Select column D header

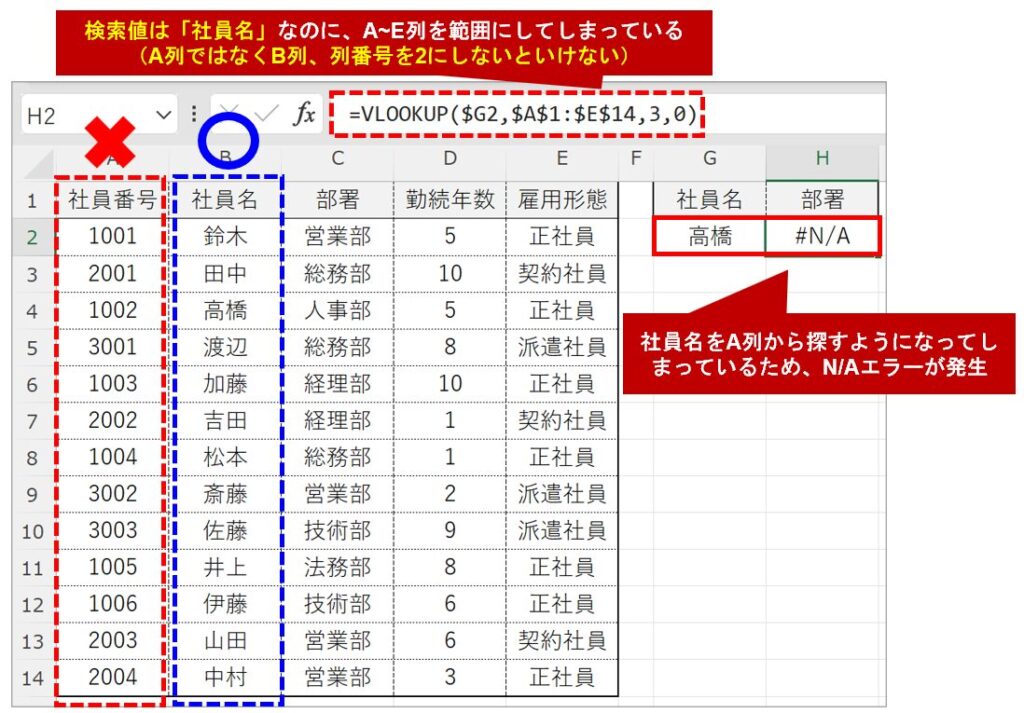[x=450, y=159]
